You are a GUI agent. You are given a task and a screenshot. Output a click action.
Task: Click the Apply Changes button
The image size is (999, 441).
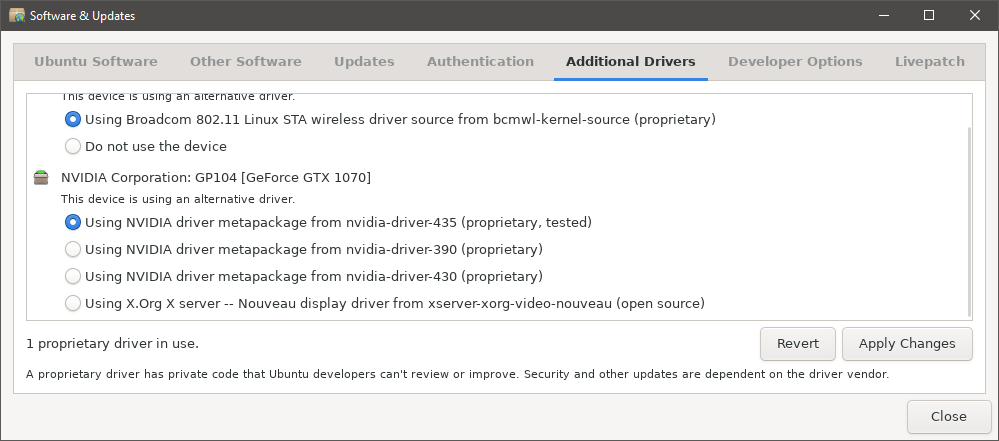pyautogui.click(x=907, y=344)
